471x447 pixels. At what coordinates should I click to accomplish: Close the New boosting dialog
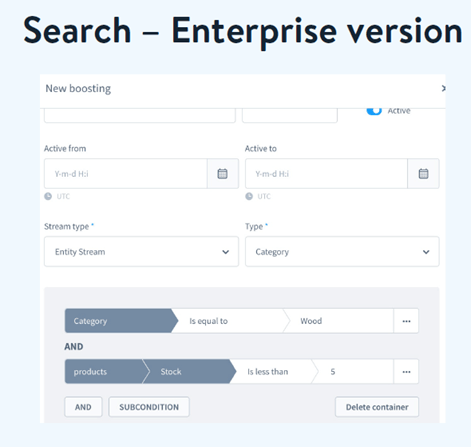tap(443, 88)
